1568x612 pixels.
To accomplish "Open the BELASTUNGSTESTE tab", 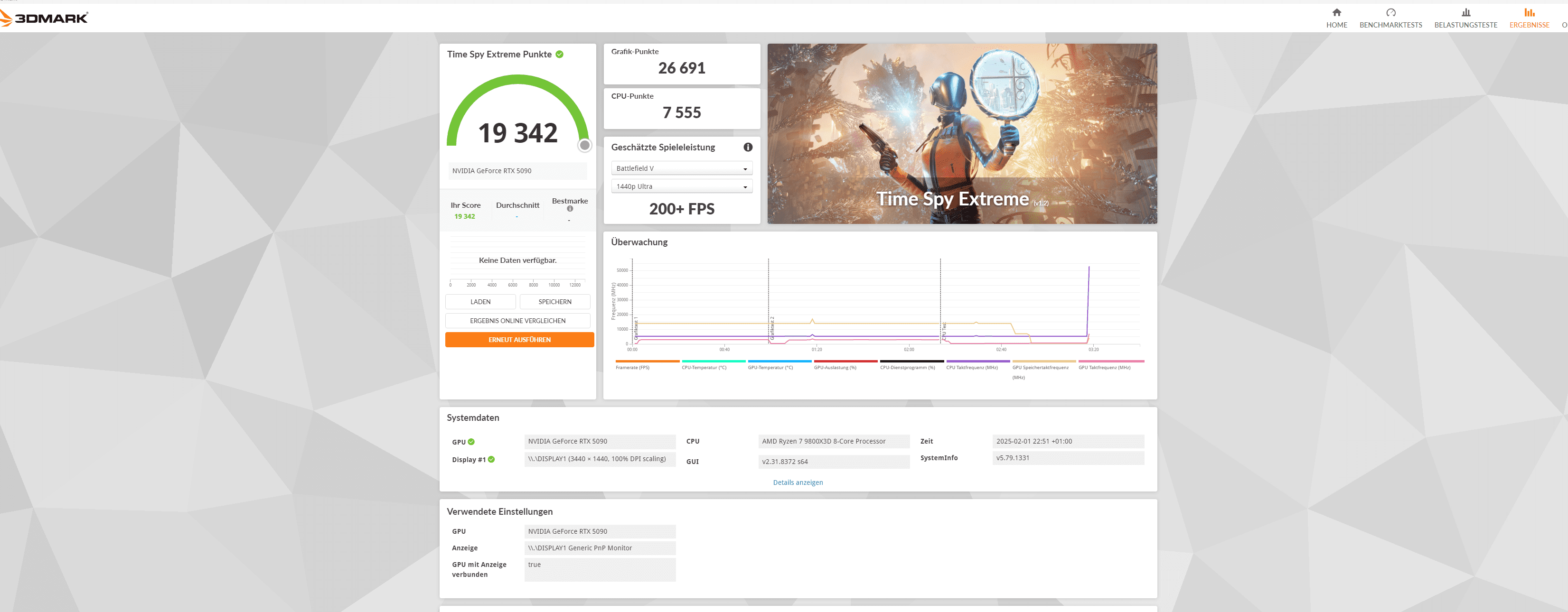I will 1465,25.
